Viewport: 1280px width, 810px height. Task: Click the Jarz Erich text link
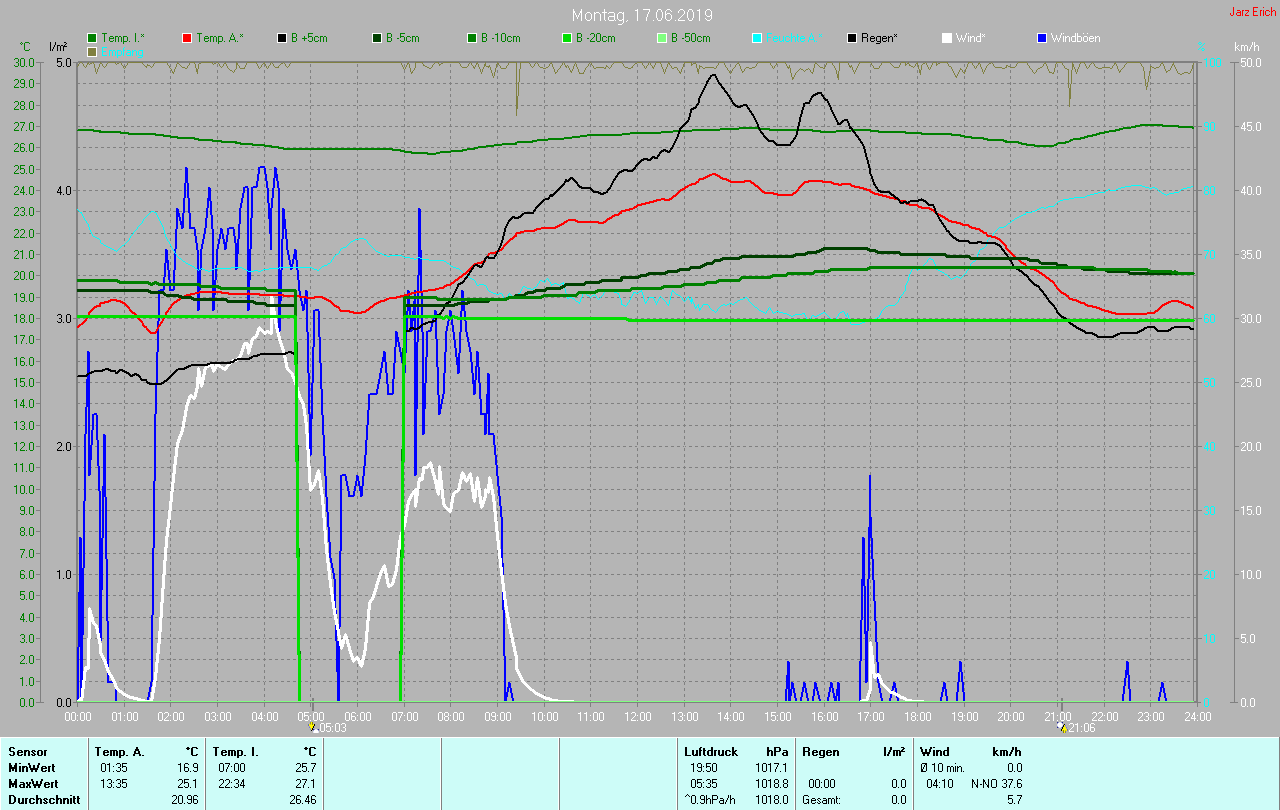[1252, 12]
